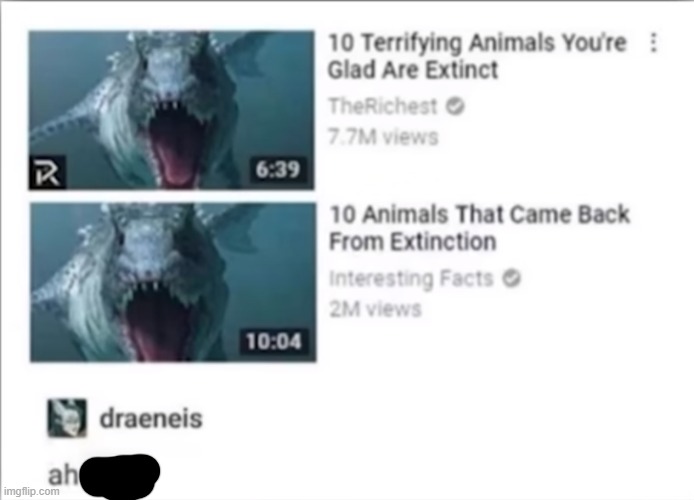Click the 10:04 duration badge

point(274,341)
